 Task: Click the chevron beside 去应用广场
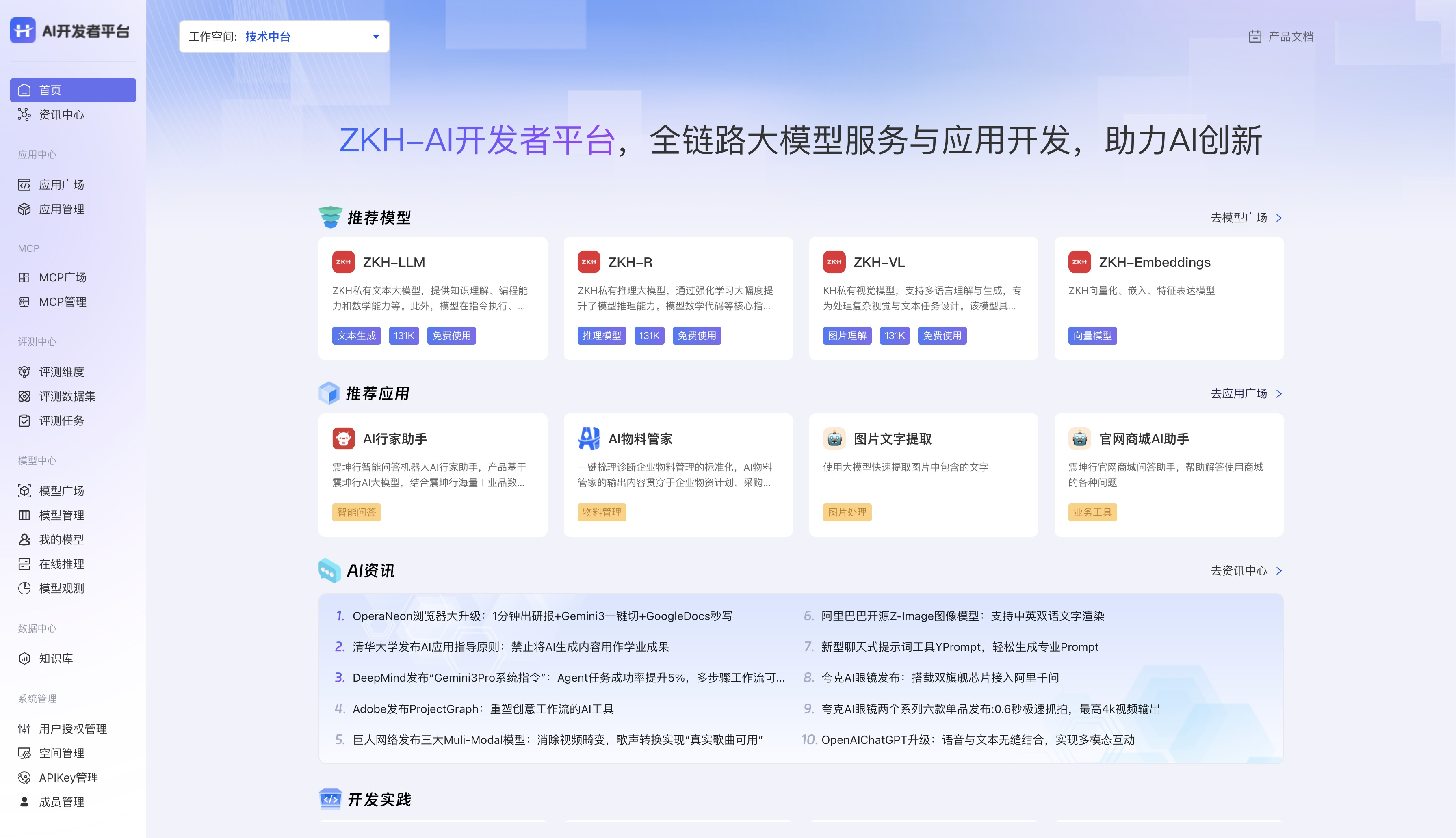pyautogui.click(x=1279, y=394)
